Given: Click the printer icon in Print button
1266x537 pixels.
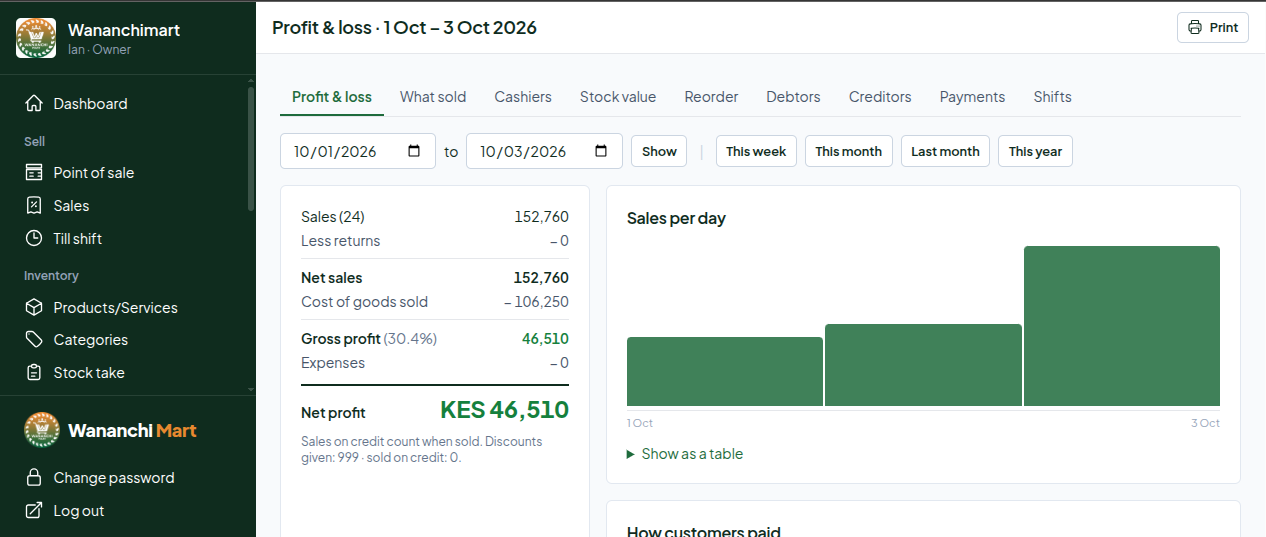Looking at the screenshot, I should coord(1195,28).
